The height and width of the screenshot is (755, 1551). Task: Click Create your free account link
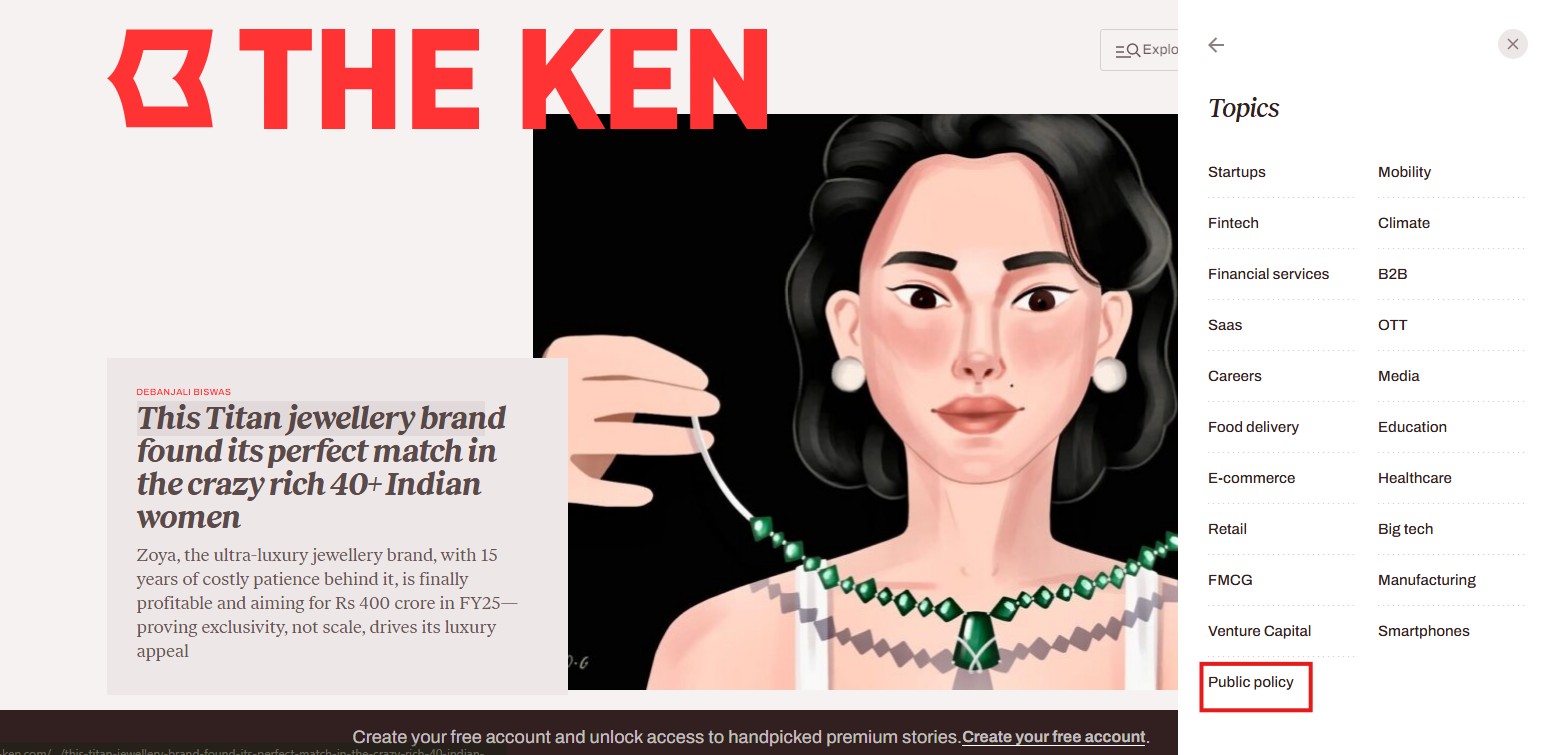click(x=1053, y=737)
